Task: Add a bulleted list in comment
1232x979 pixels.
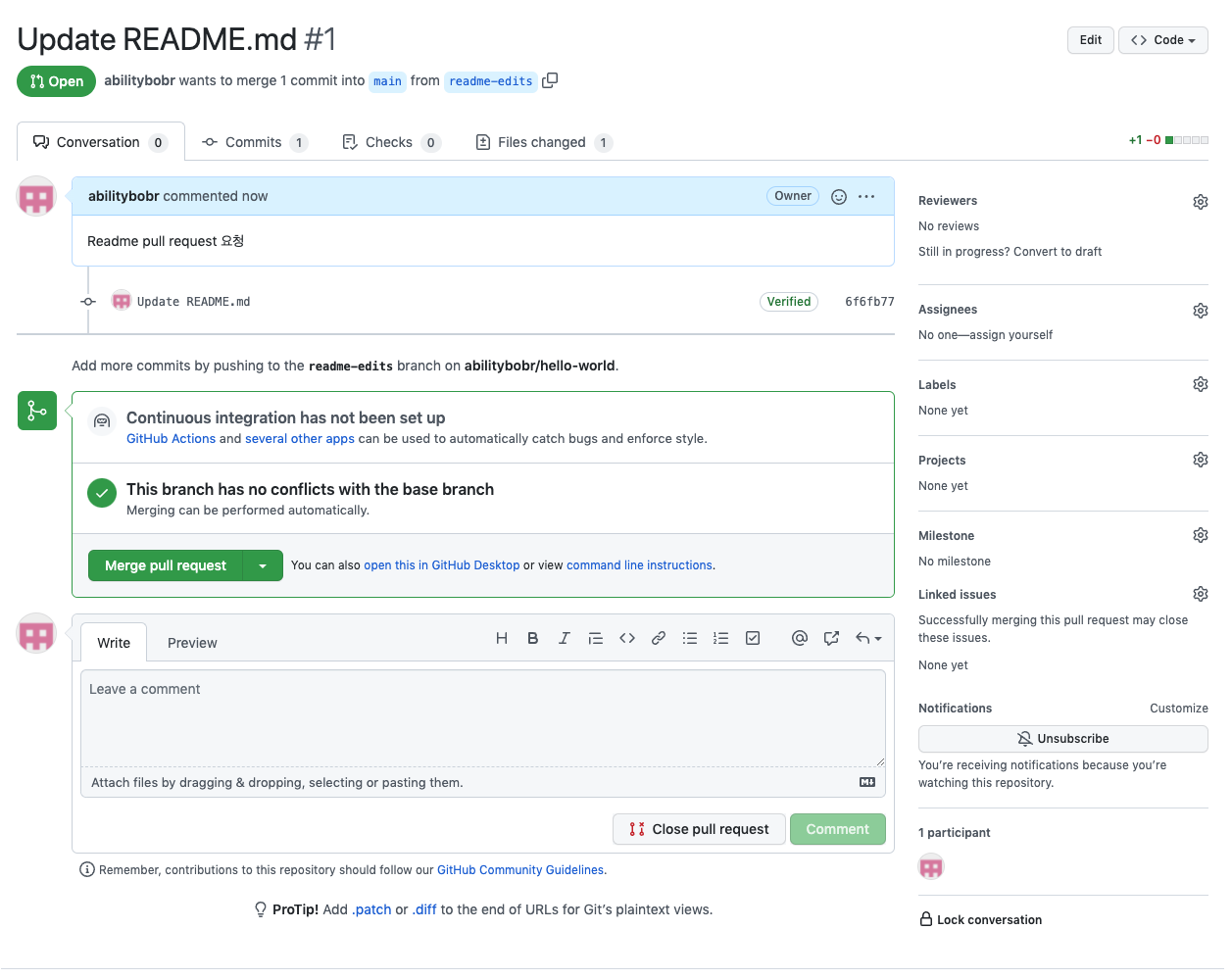Action: pos(690,638)
